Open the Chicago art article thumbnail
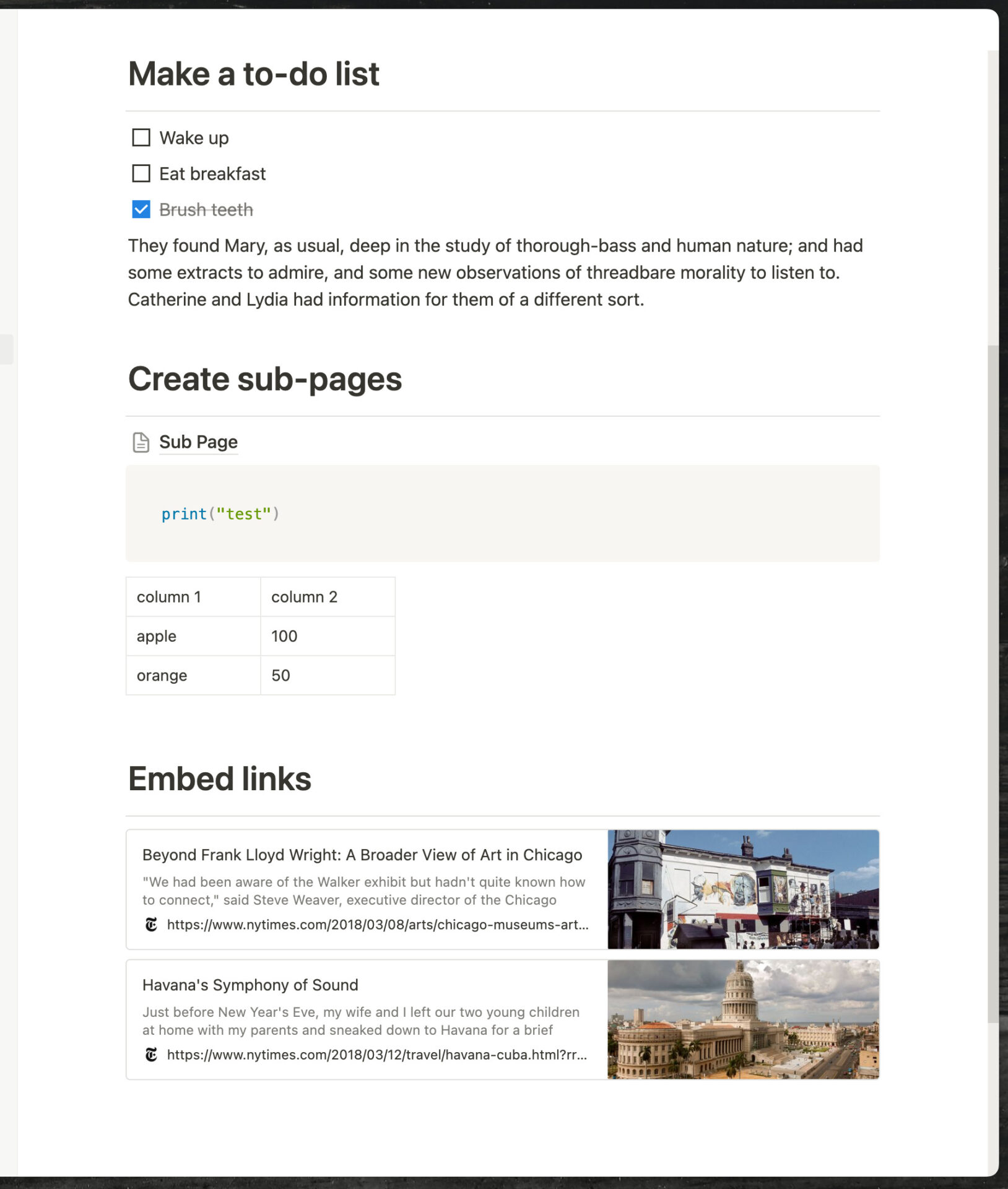The height and width of the screenshot is (1189, 1008). [x=743, y=889]
